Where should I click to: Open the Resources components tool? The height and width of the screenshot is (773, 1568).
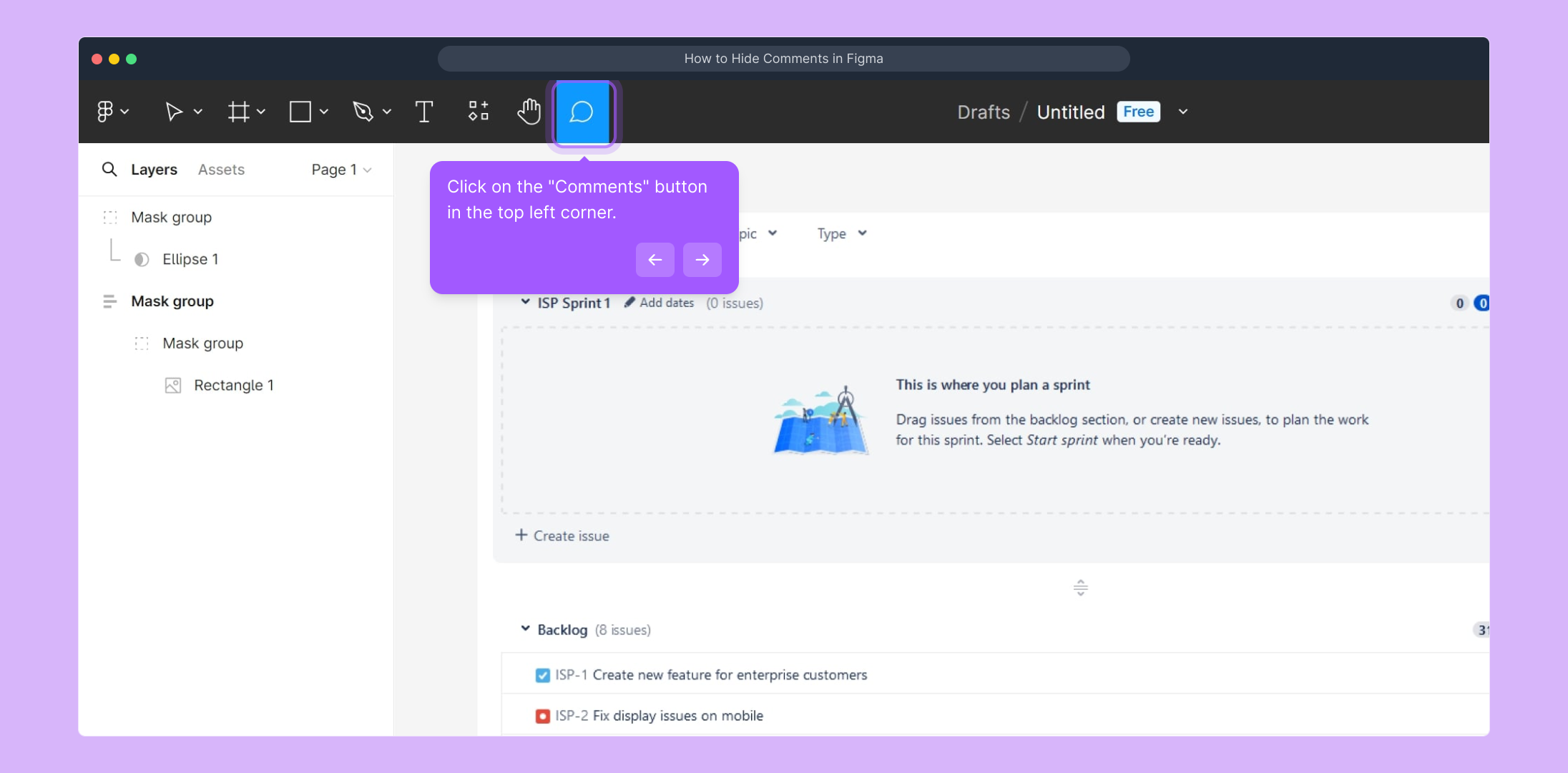(x=479, y=111)
